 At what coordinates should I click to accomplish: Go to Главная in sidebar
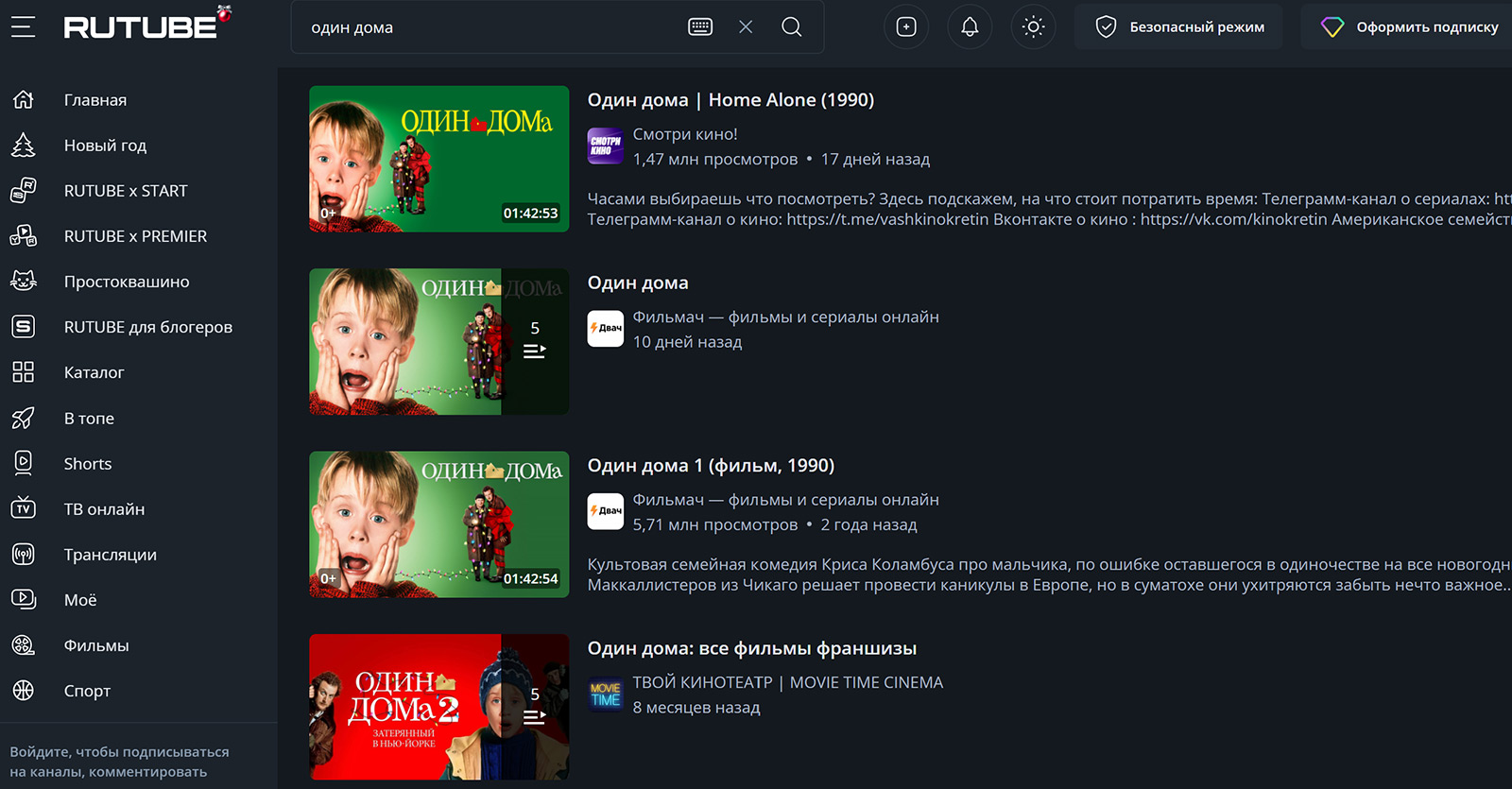94,100
